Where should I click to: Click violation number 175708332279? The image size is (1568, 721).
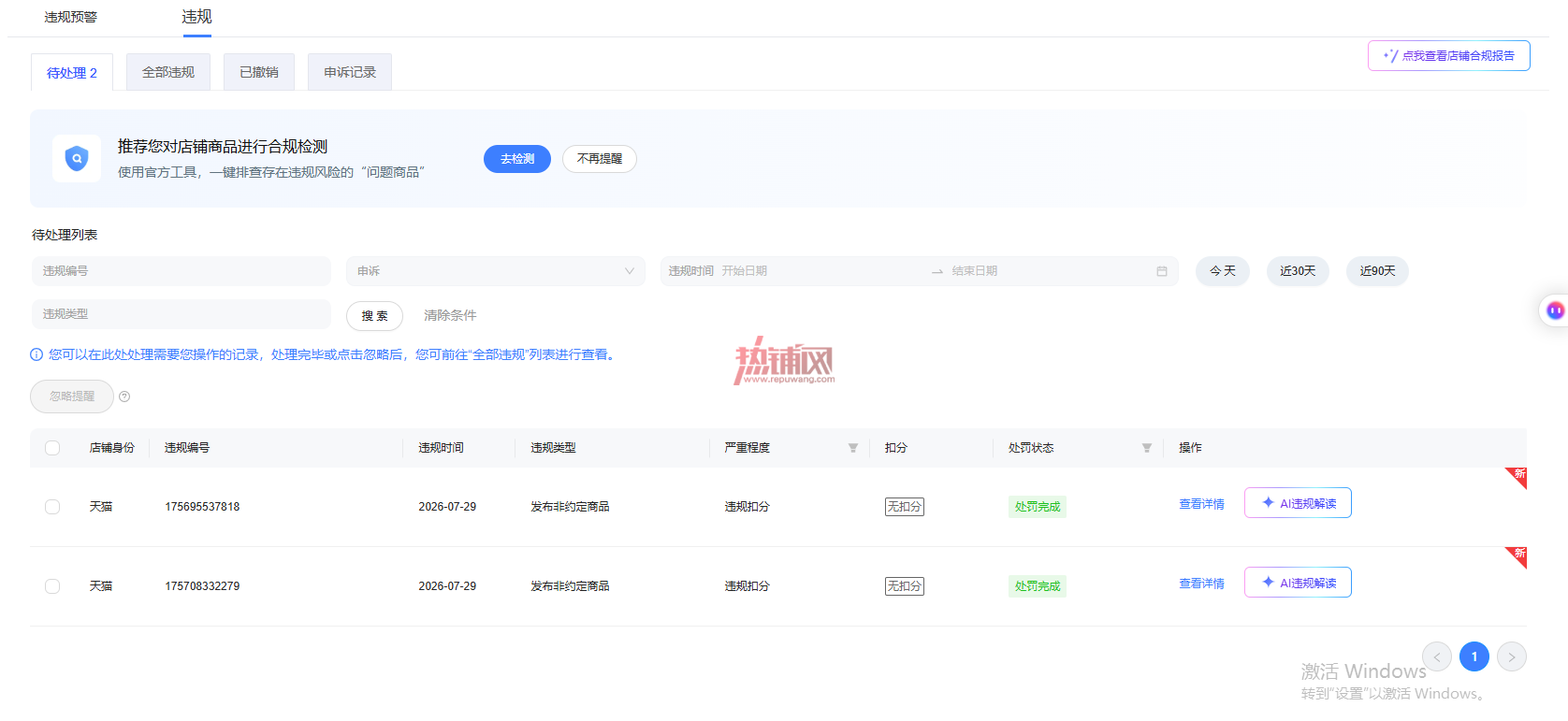point(202,586)
